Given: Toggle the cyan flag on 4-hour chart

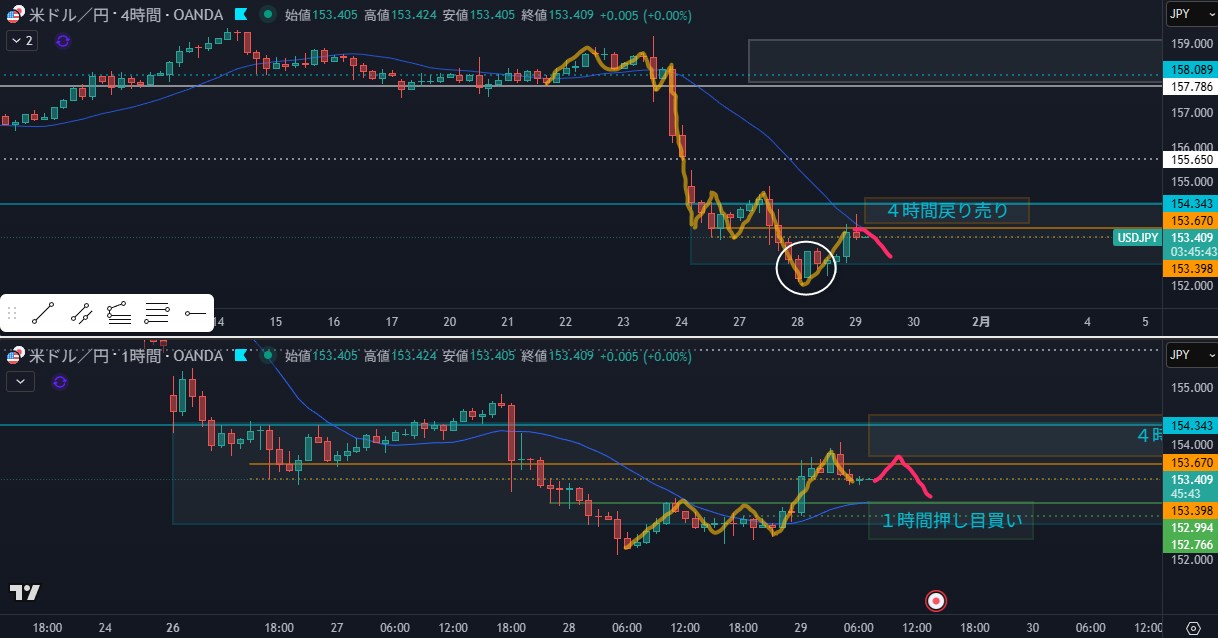Looking at the screenshot, I should click(240, 15).
